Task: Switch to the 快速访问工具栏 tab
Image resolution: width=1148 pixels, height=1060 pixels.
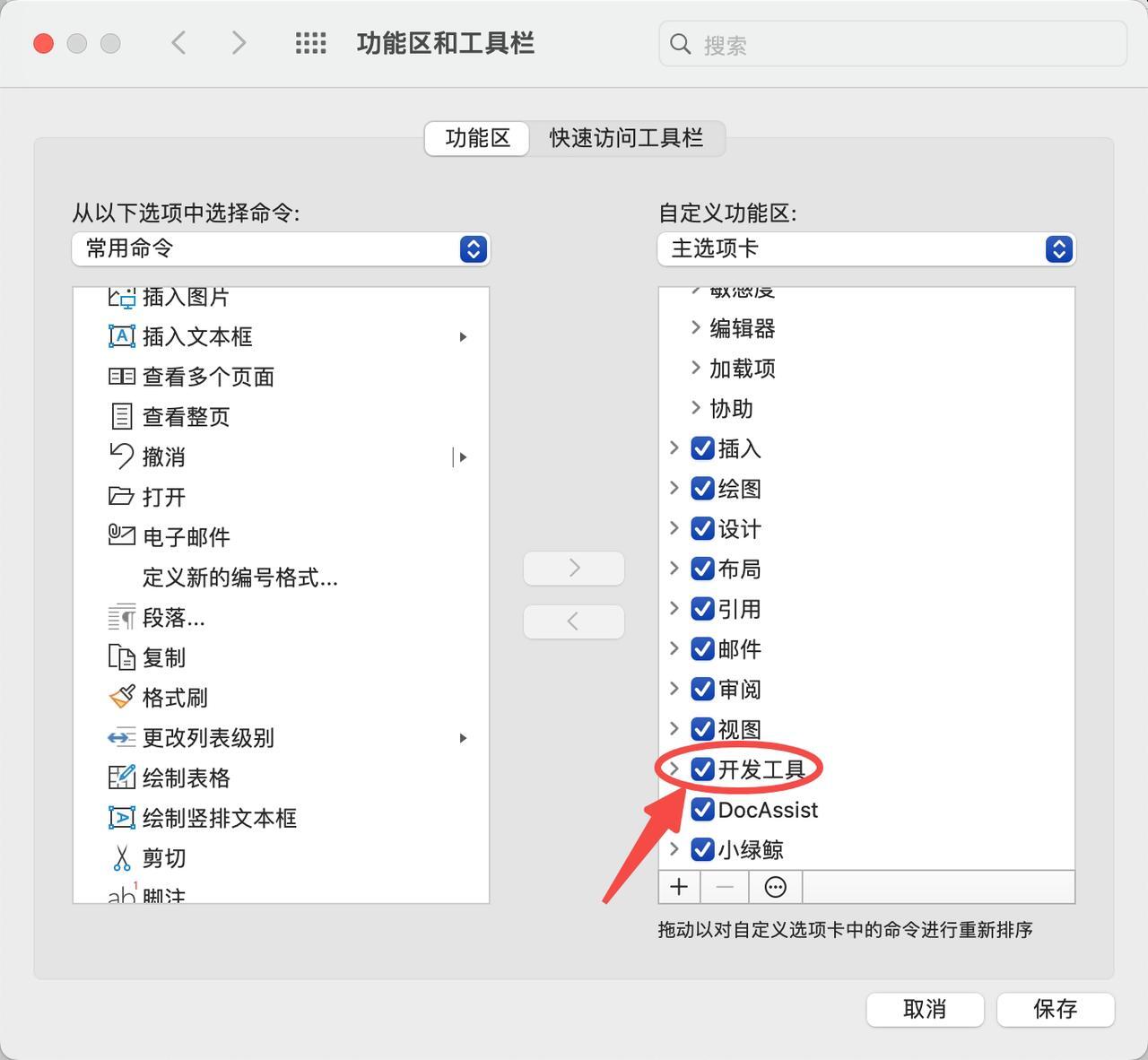Action: (x=625, y=138)
